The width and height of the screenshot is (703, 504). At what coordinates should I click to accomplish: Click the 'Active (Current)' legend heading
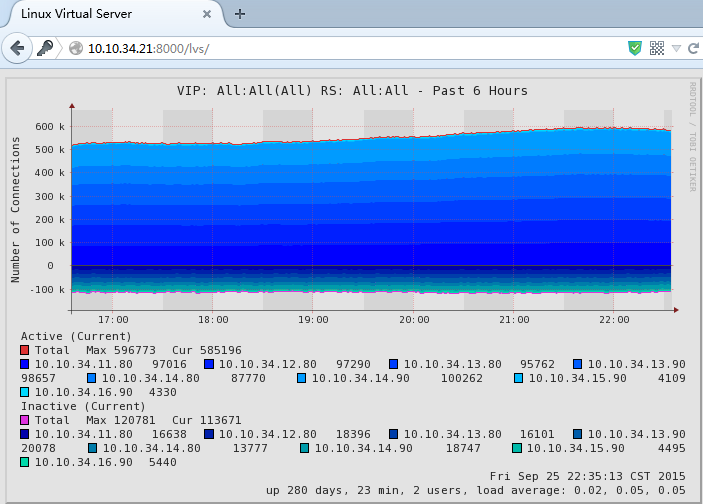coord(76,336)
